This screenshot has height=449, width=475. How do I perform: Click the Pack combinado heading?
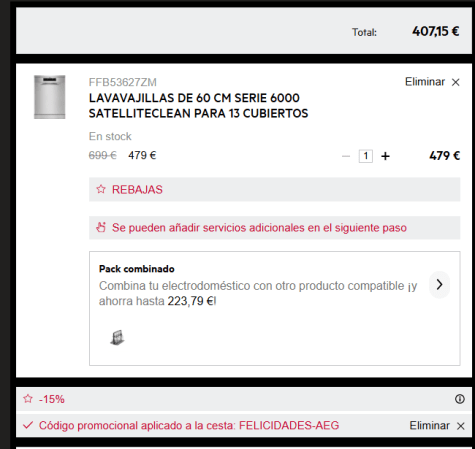click(x=137, y=269)
